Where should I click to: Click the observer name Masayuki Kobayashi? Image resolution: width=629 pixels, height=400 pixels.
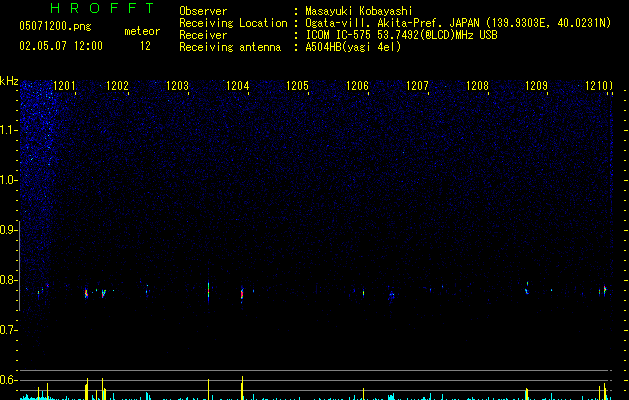(358, 11)
